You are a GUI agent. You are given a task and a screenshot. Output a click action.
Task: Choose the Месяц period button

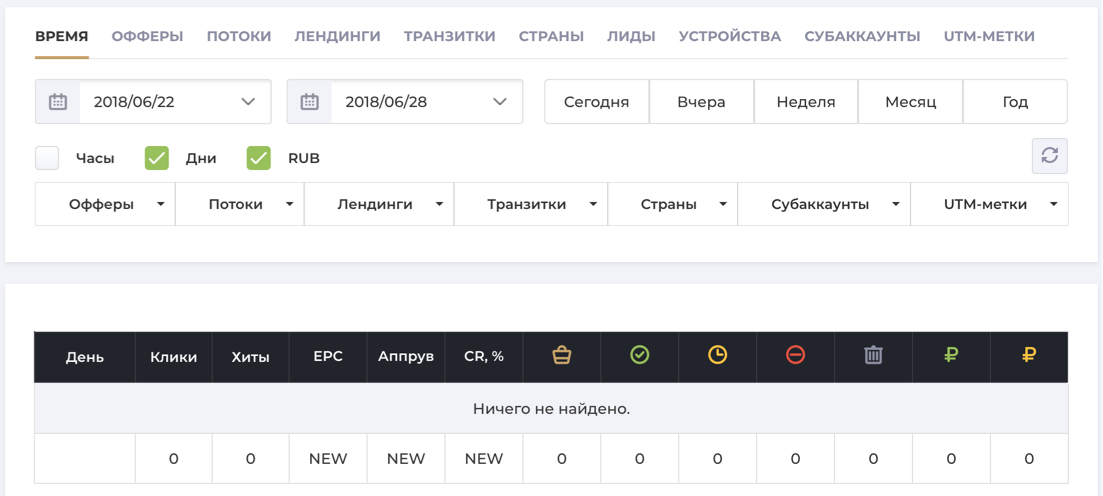(x=910, y=102)
